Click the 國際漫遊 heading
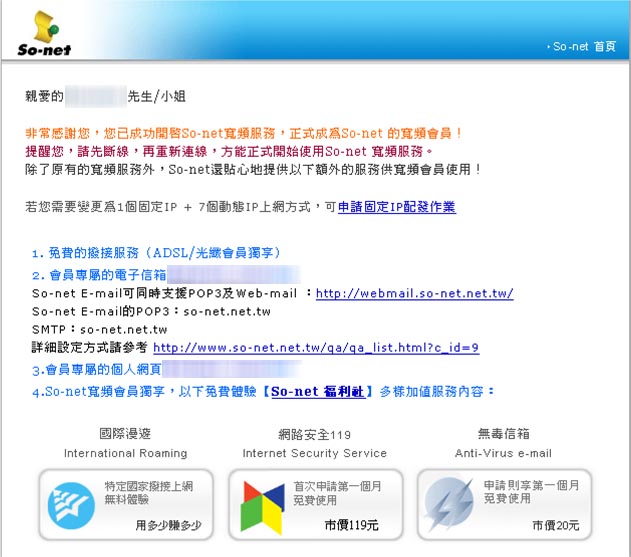Viewport: 631px width, 557px height. point(125,433)
